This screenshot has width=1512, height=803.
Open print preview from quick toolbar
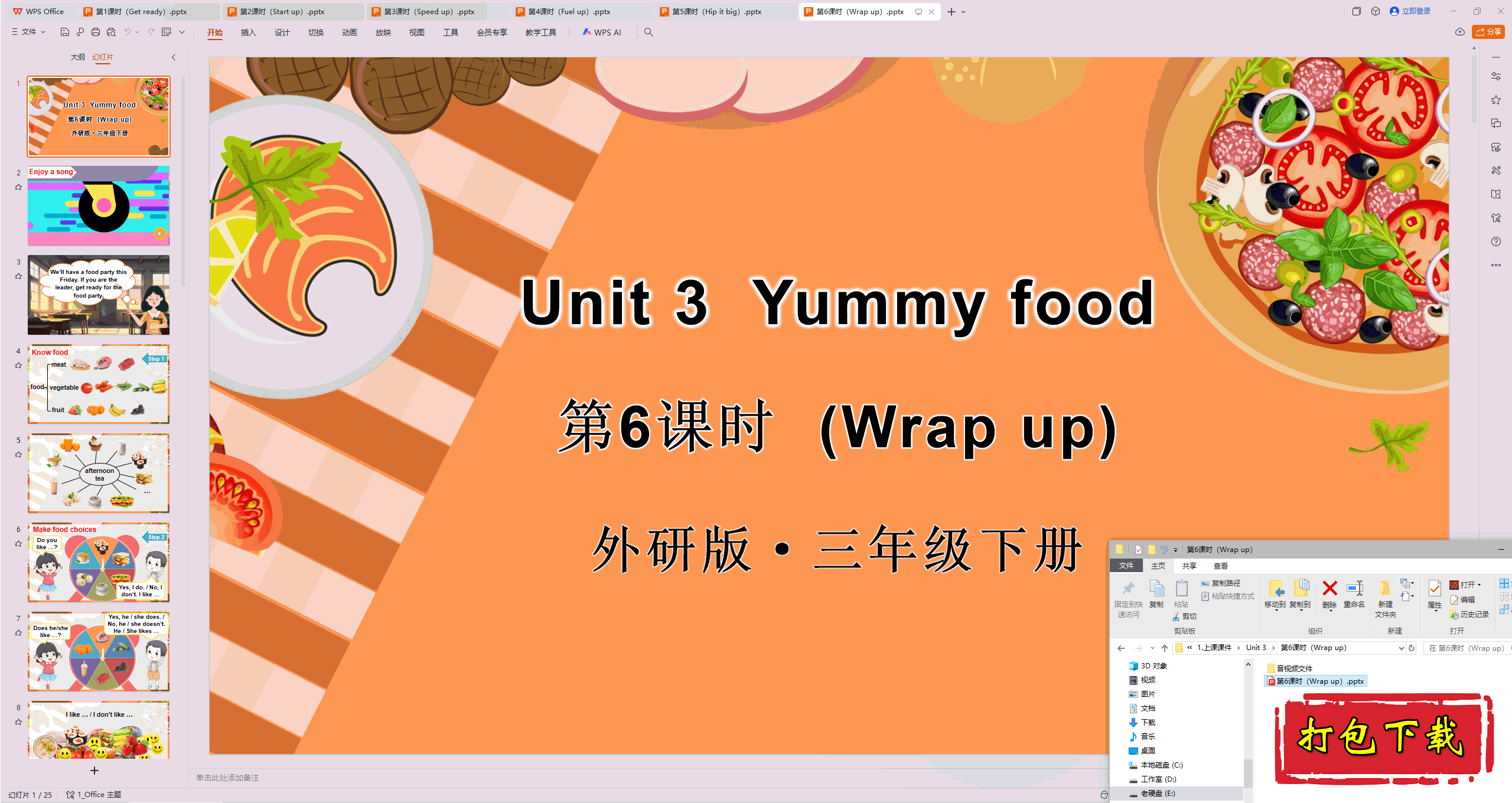[111, 32]
